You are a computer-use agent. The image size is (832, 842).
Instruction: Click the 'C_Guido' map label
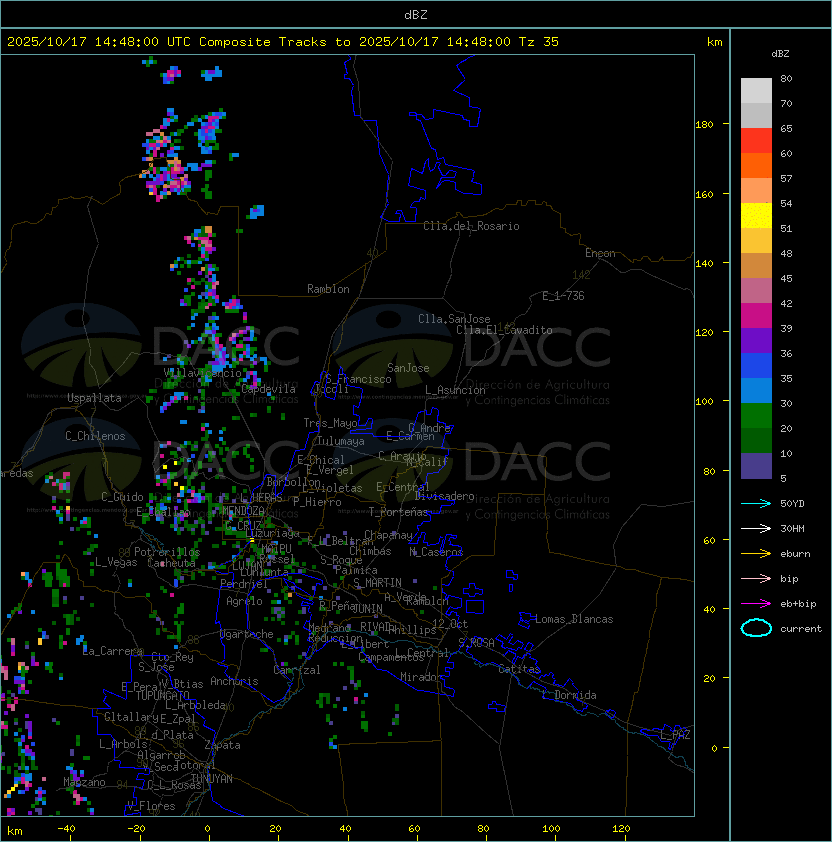click(122, 497)
